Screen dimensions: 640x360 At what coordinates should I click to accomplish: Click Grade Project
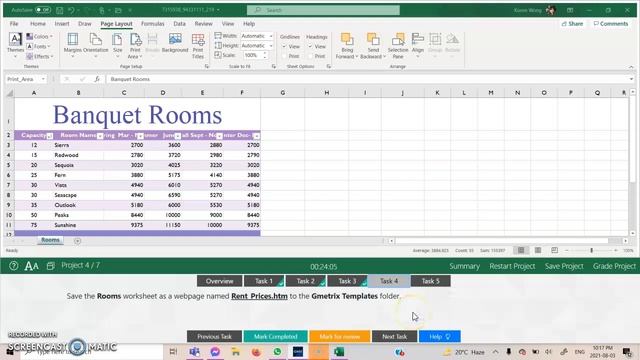[614, 266]
